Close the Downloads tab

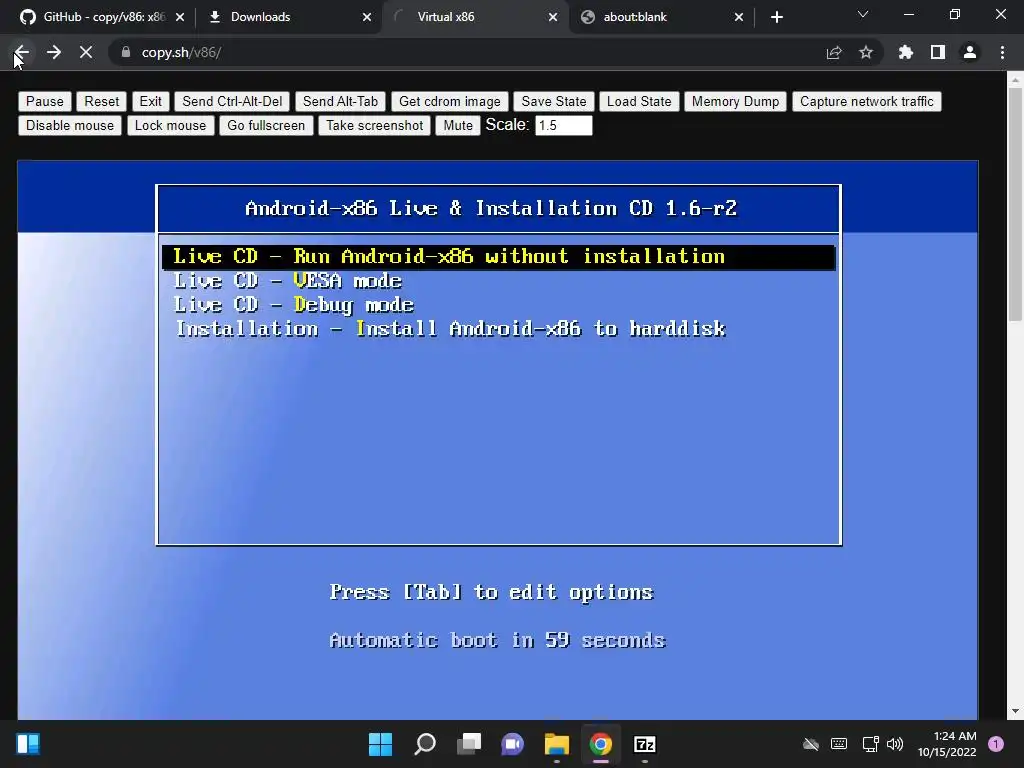coord(367,17)
